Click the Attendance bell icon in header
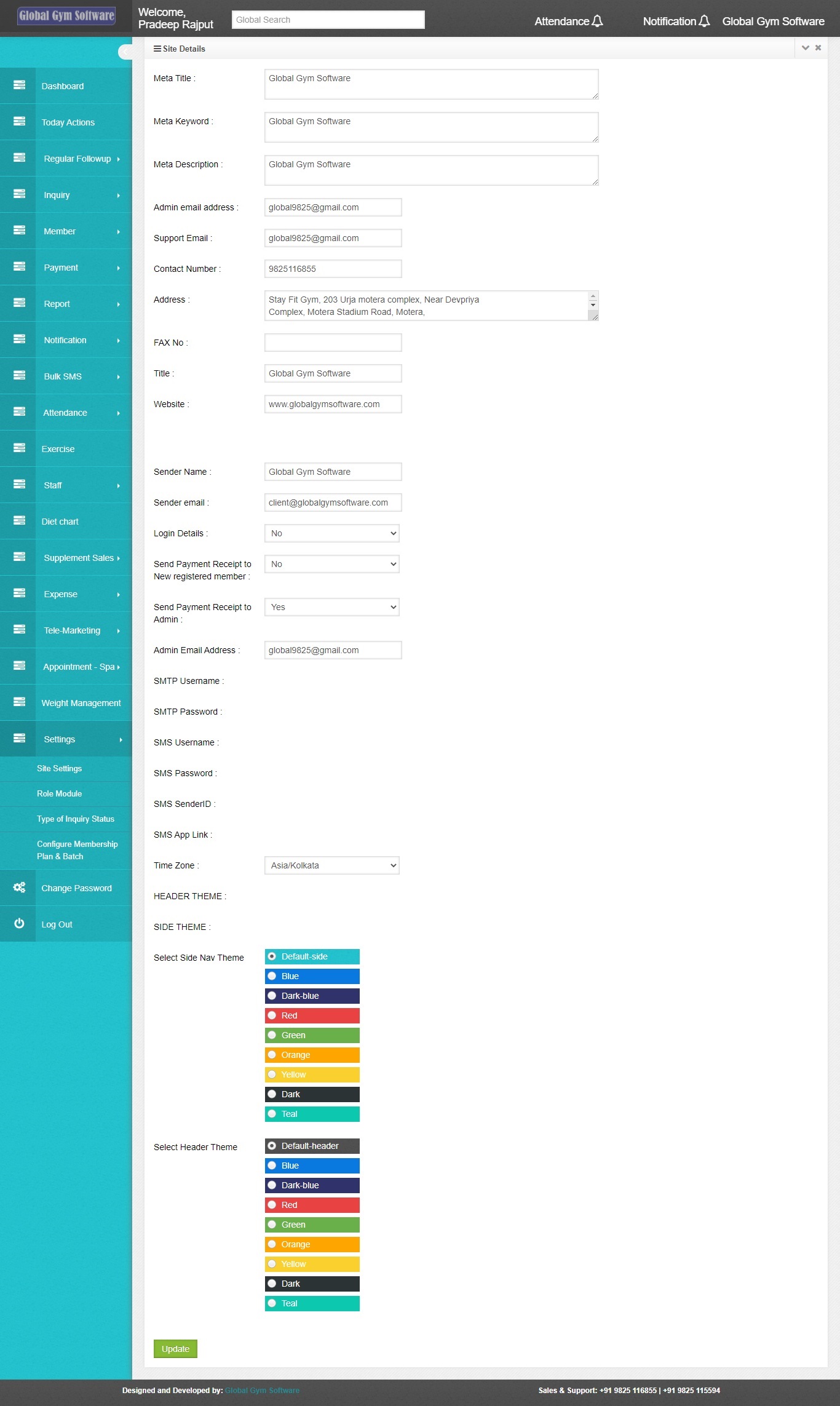This screenshot has width=840, height=1406. click(x=597, y=21)
